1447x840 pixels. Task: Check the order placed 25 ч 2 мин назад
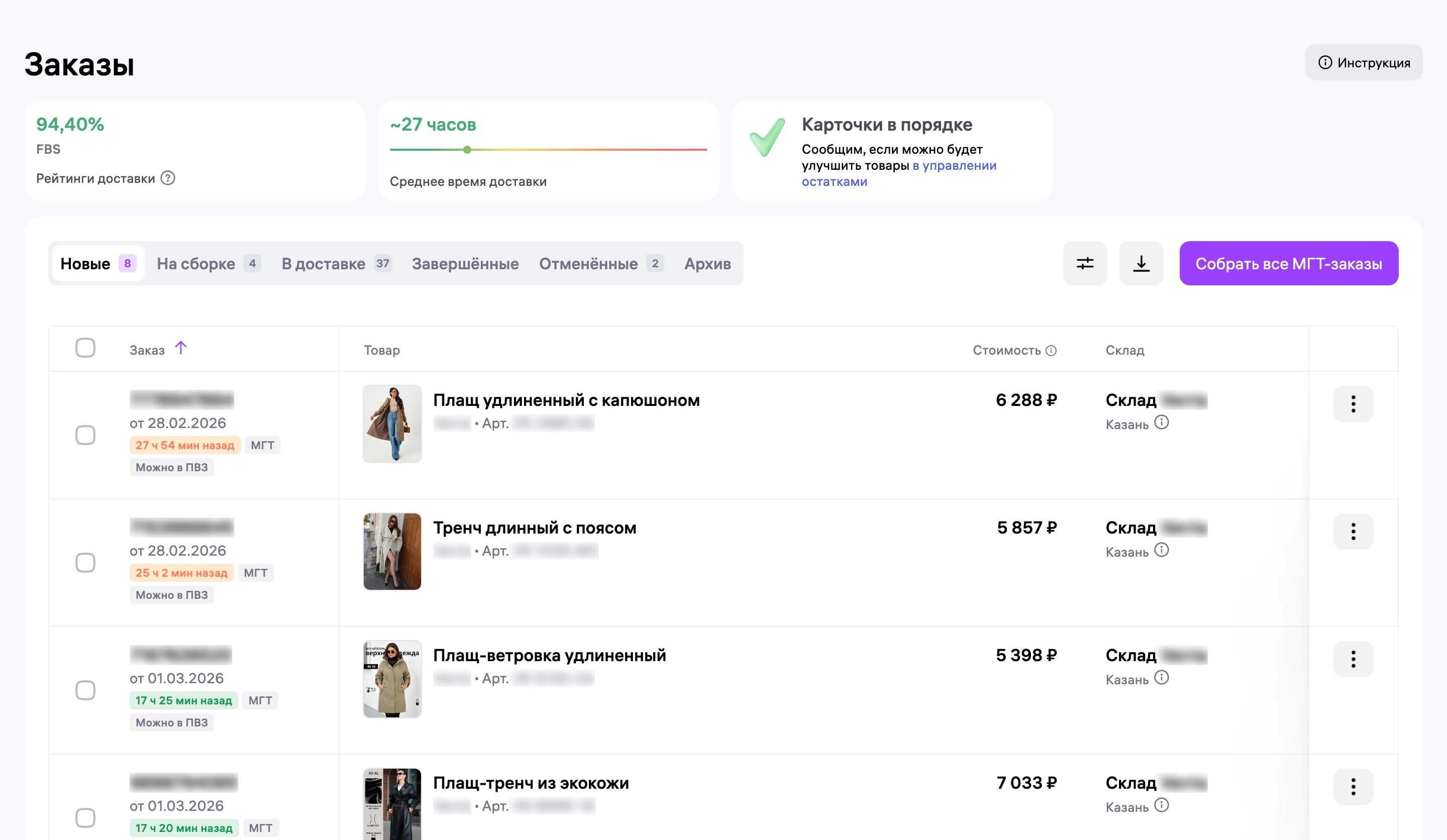(85, 563)
